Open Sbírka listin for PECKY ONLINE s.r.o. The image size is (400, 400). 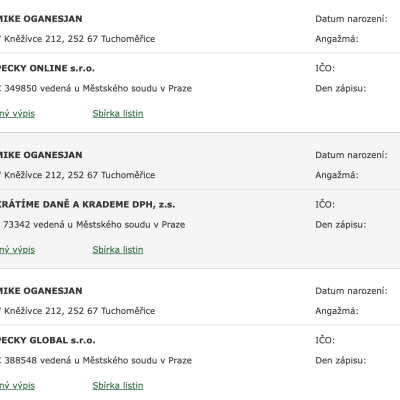118,114
